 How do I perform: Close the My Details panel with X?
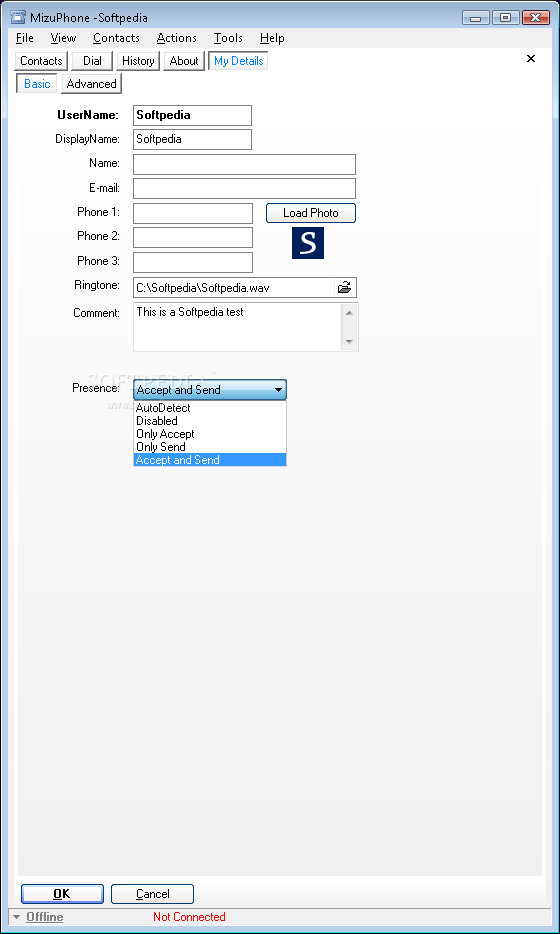pos(531,58)
